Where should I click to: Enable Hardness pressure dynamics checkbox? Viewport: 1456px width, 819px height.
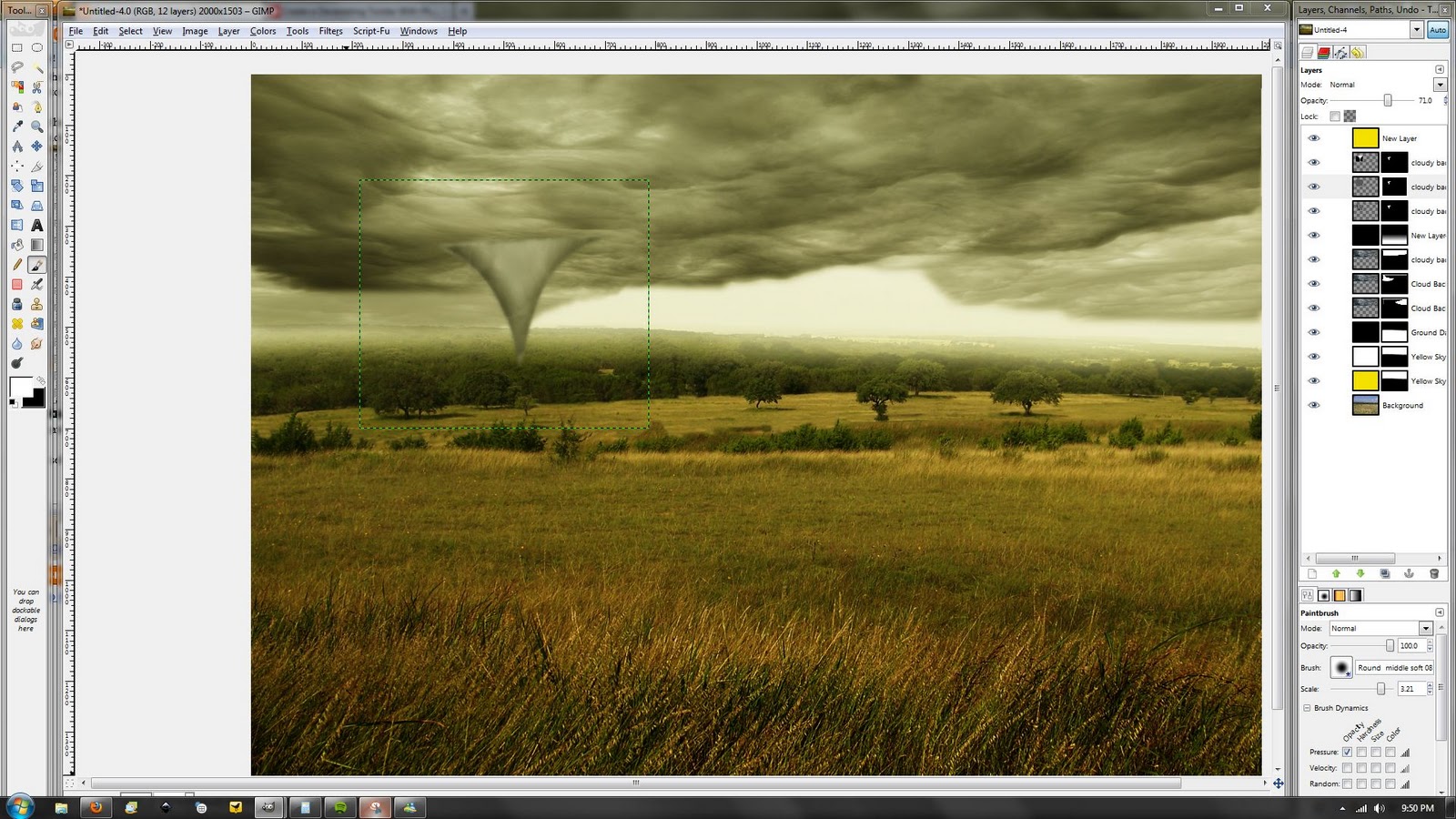pyautogui.click(x=1361, y=753)
